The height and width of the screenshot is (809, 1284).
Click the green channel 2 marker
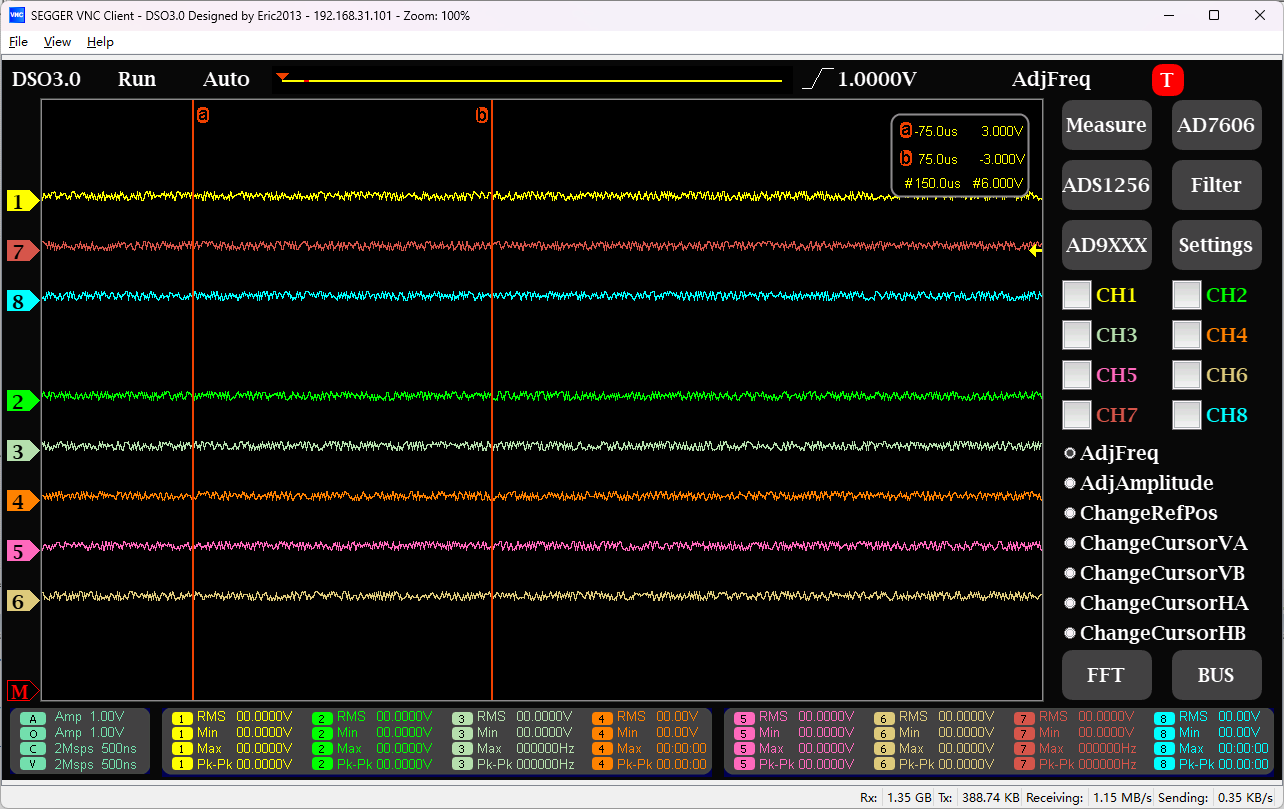tap(21, 402)
